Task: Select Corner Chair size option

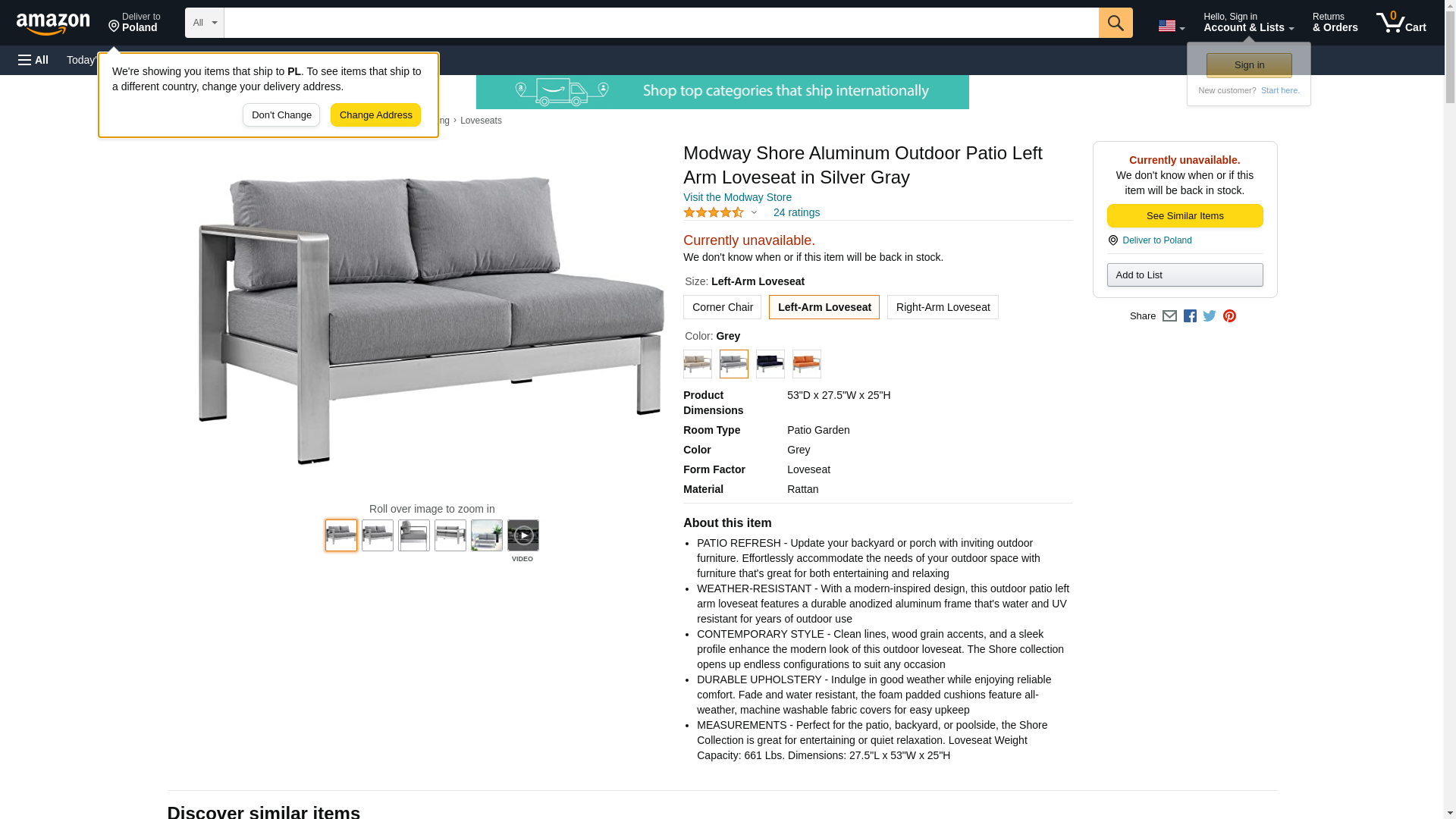Action: pyautogui.click(x=722, y=307)
